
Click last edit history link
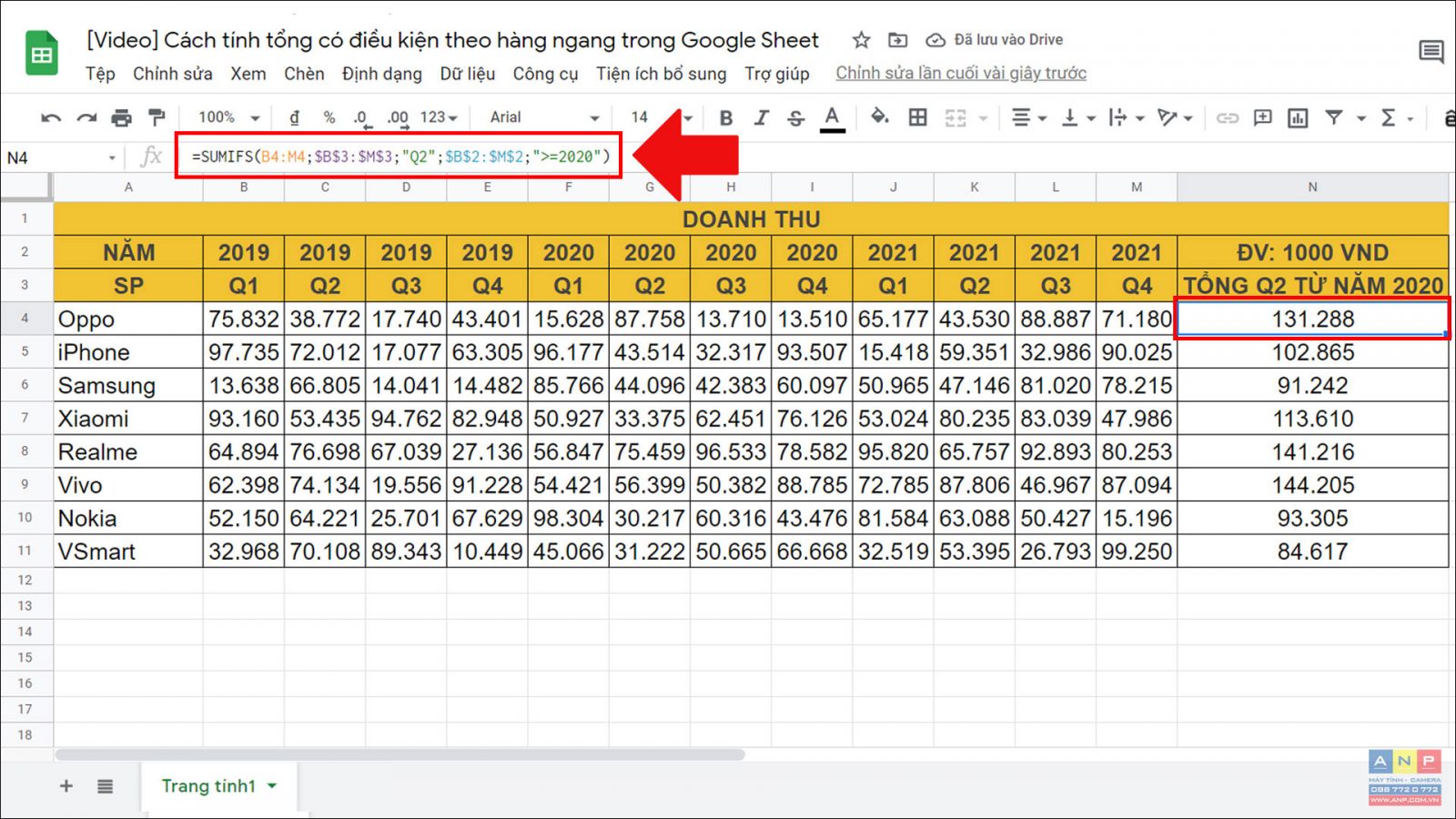(x=961, y=74)
